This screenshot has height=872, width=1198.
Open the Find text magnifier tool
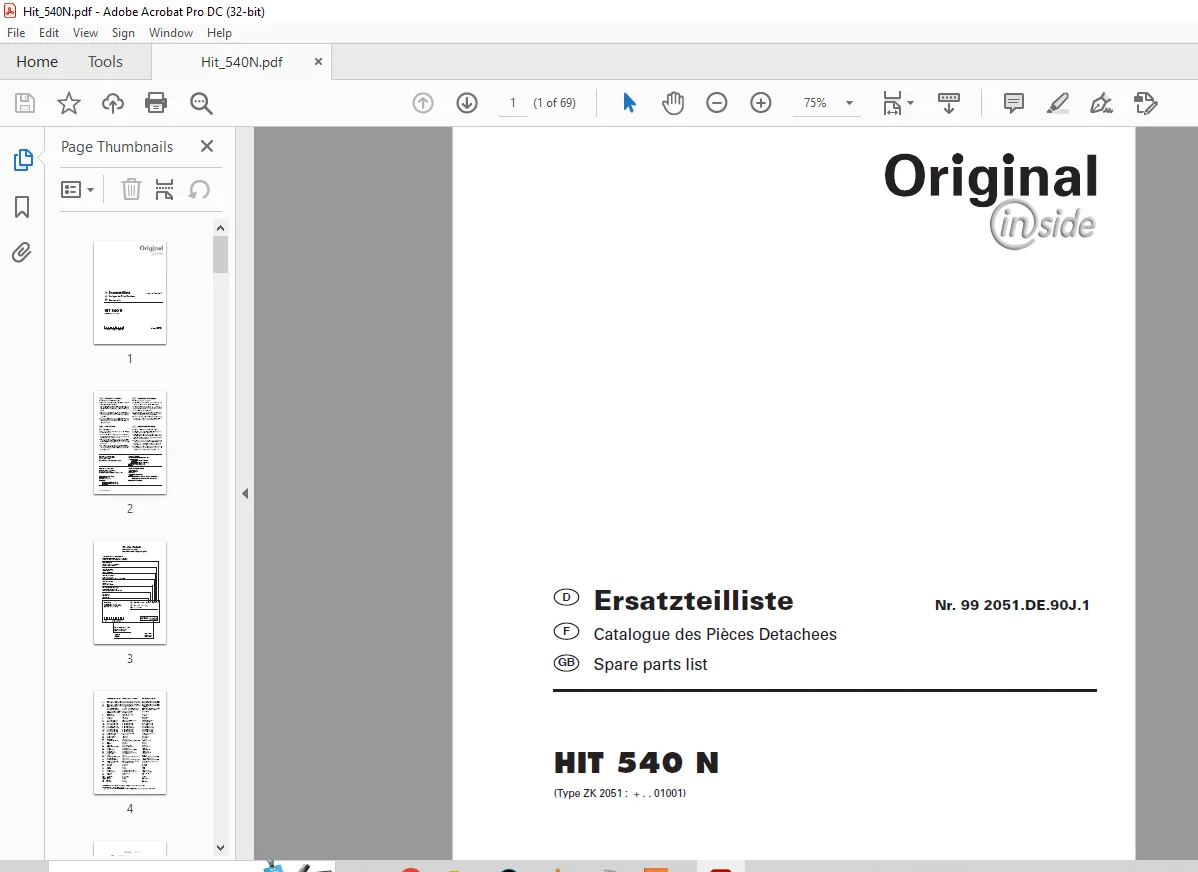[201, 103]
